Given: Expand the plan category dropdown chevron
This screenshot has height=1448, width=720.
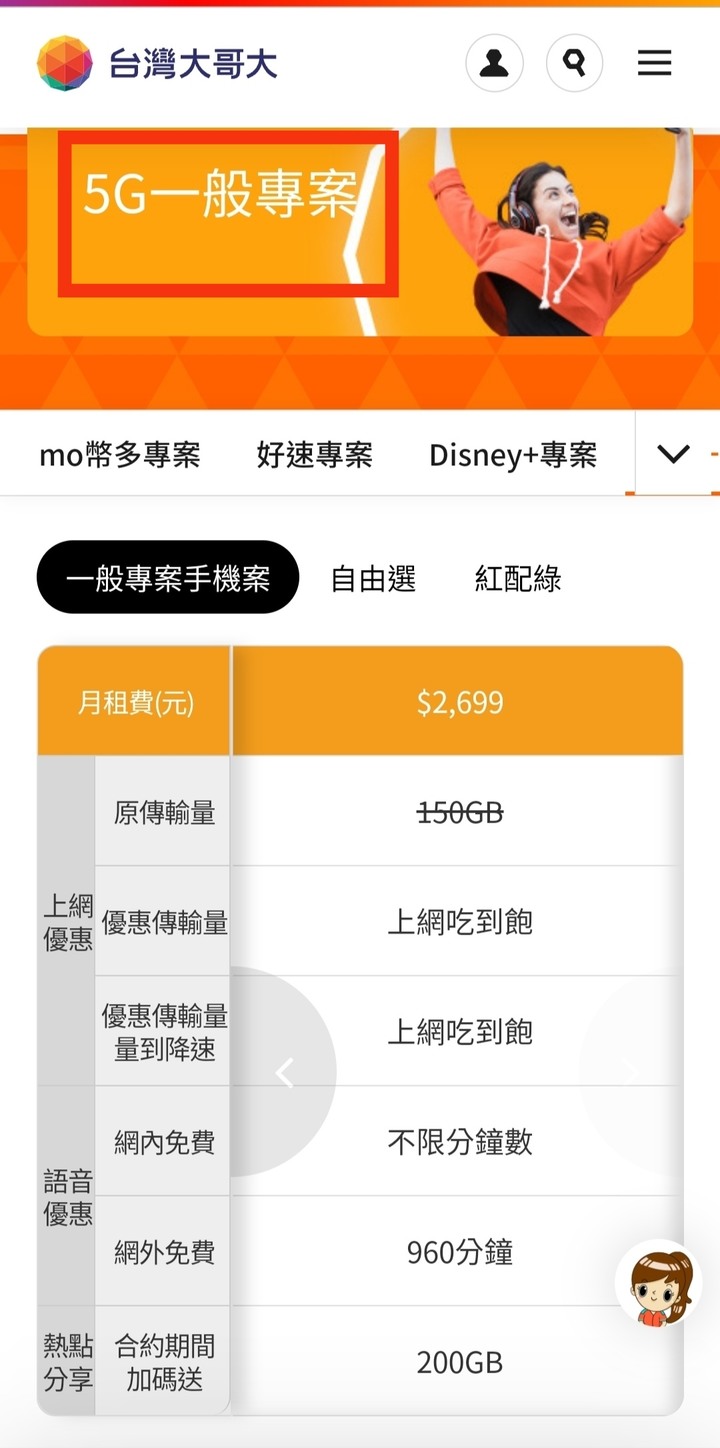Looking at the screenshot, I should tap(673, 454).
